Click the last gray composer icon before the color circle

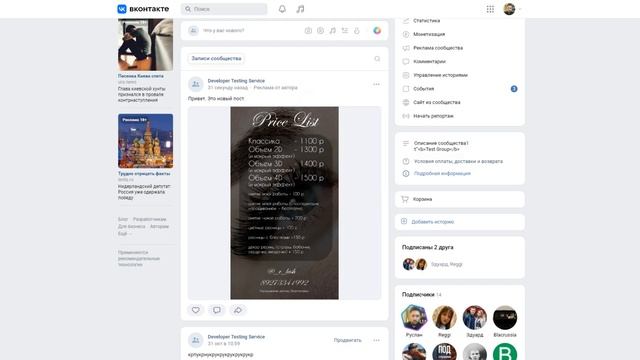click(357, 31)
